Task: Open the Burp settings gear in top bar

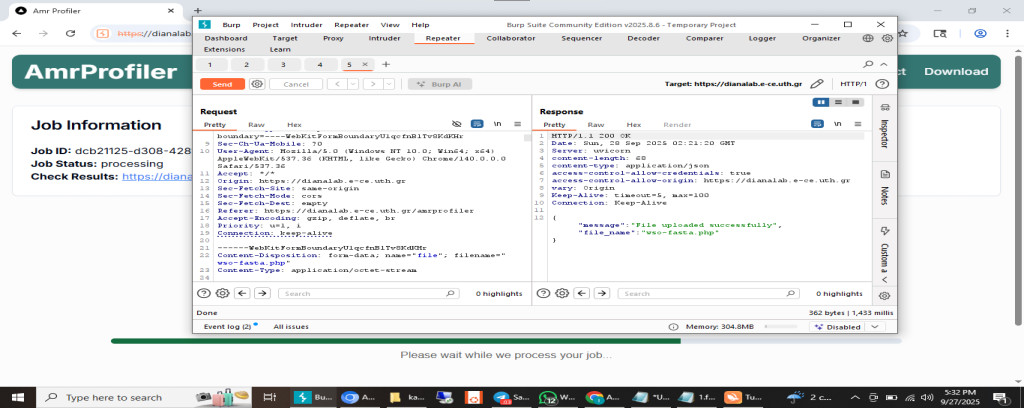Action: pos(886,38)
